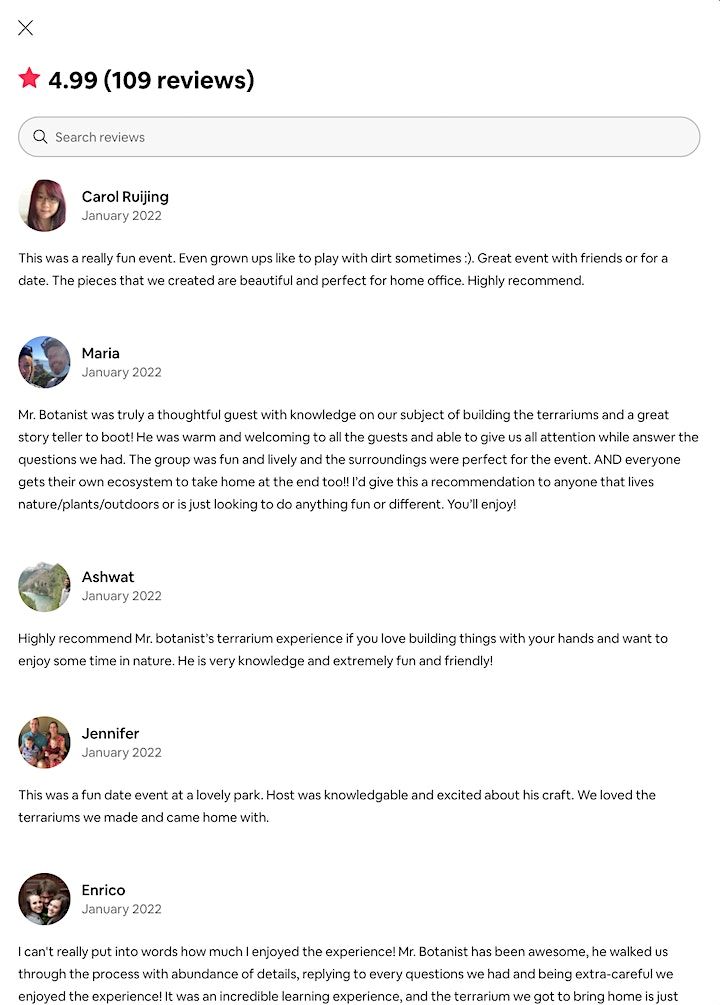Click the magnifying glass search icon
Image resolution: width=720 pixels, height=1005 pixels.
click(40, 137)
